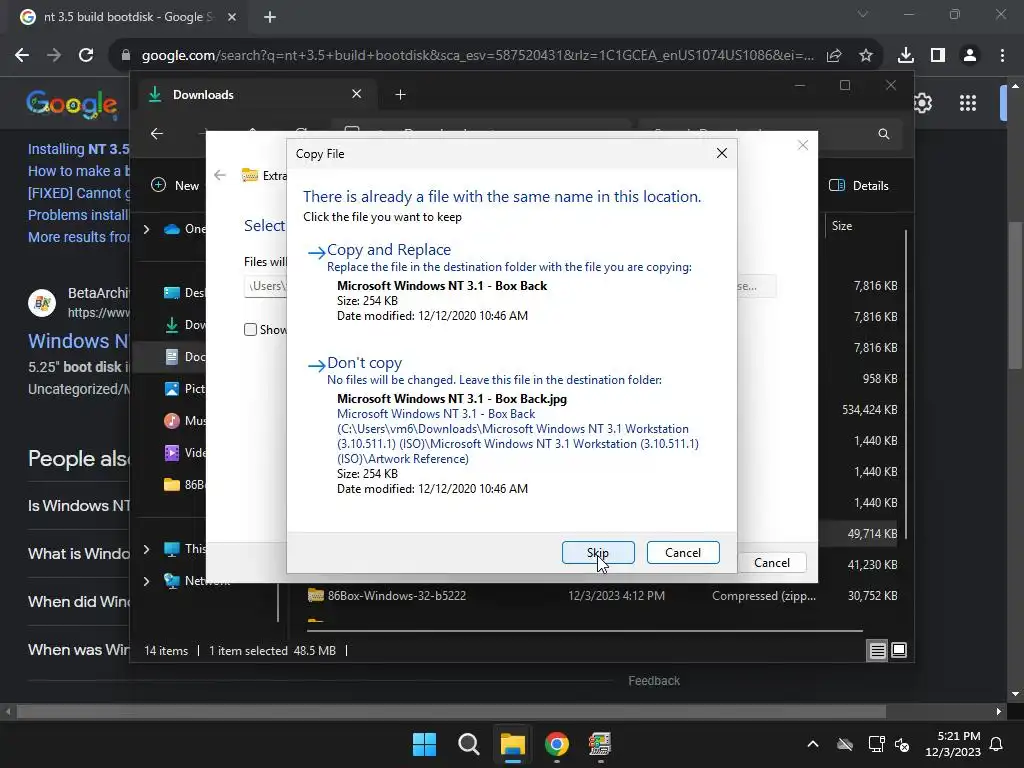Screen dimensions: 1024x768
Task: Open the Google apps grid
Action: [x=968, y=103]
